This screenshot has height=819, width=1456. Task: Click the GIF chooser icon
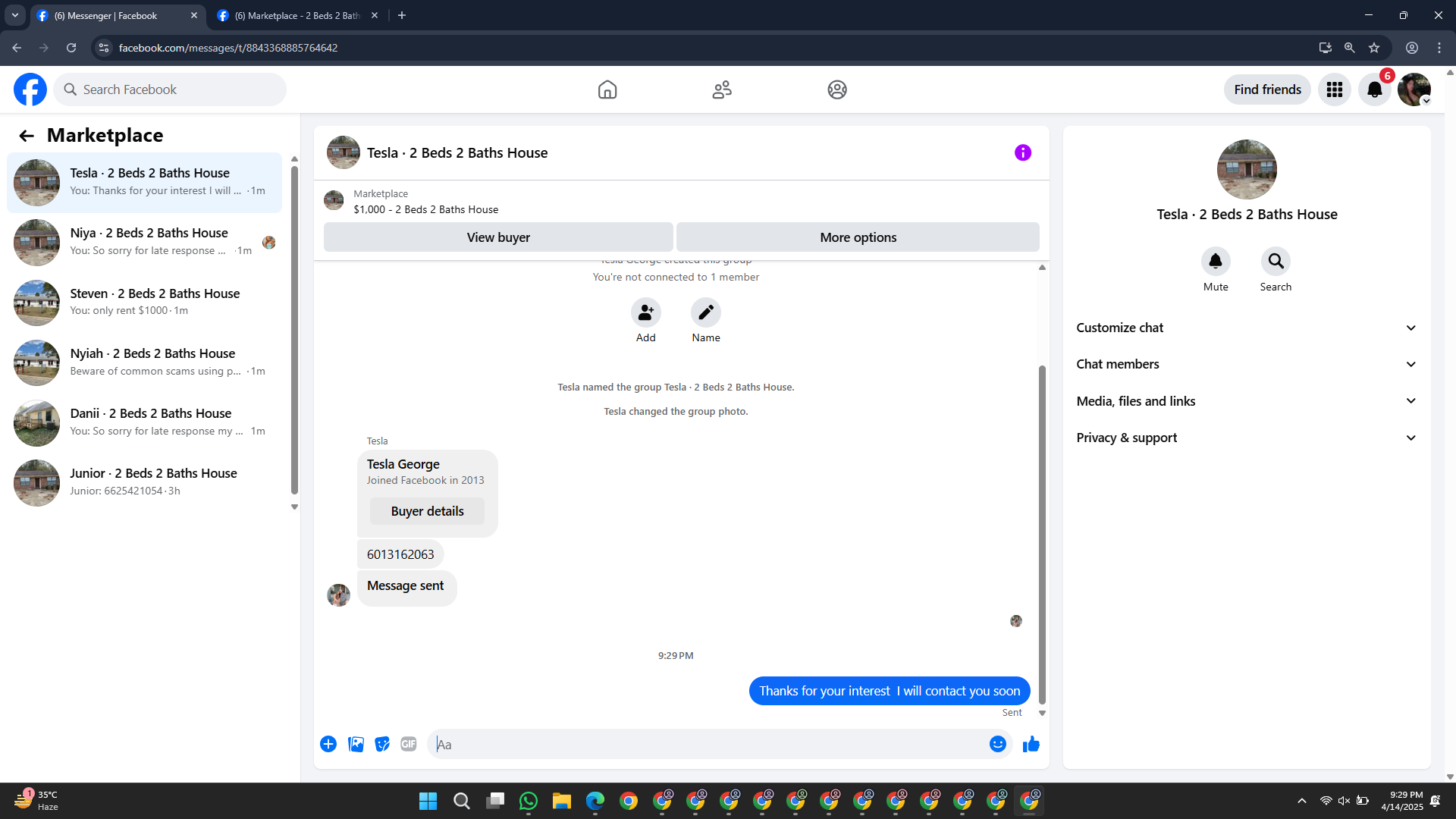point(409,744)
